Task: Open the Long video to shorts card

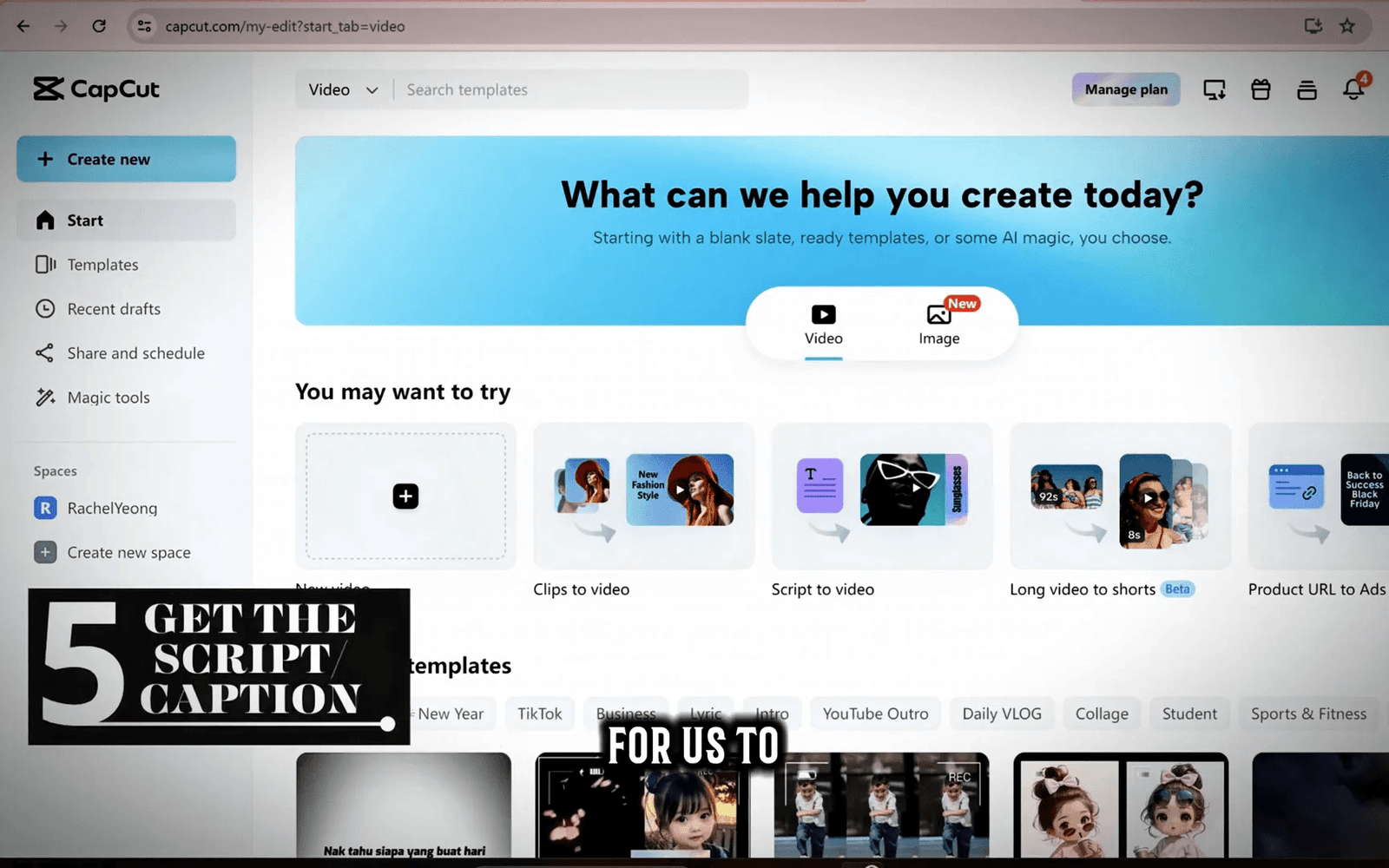Action: (x=1120, y=496)
